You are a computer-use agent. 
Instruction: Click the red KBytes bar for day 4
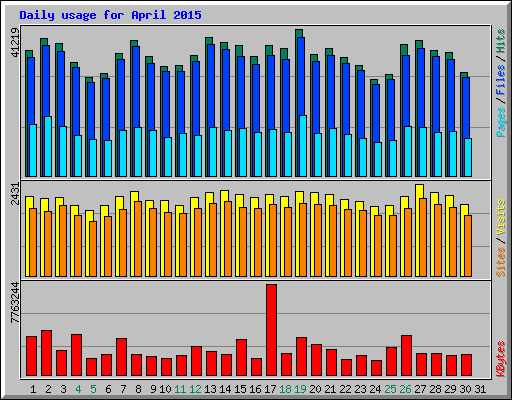[76, 355]
